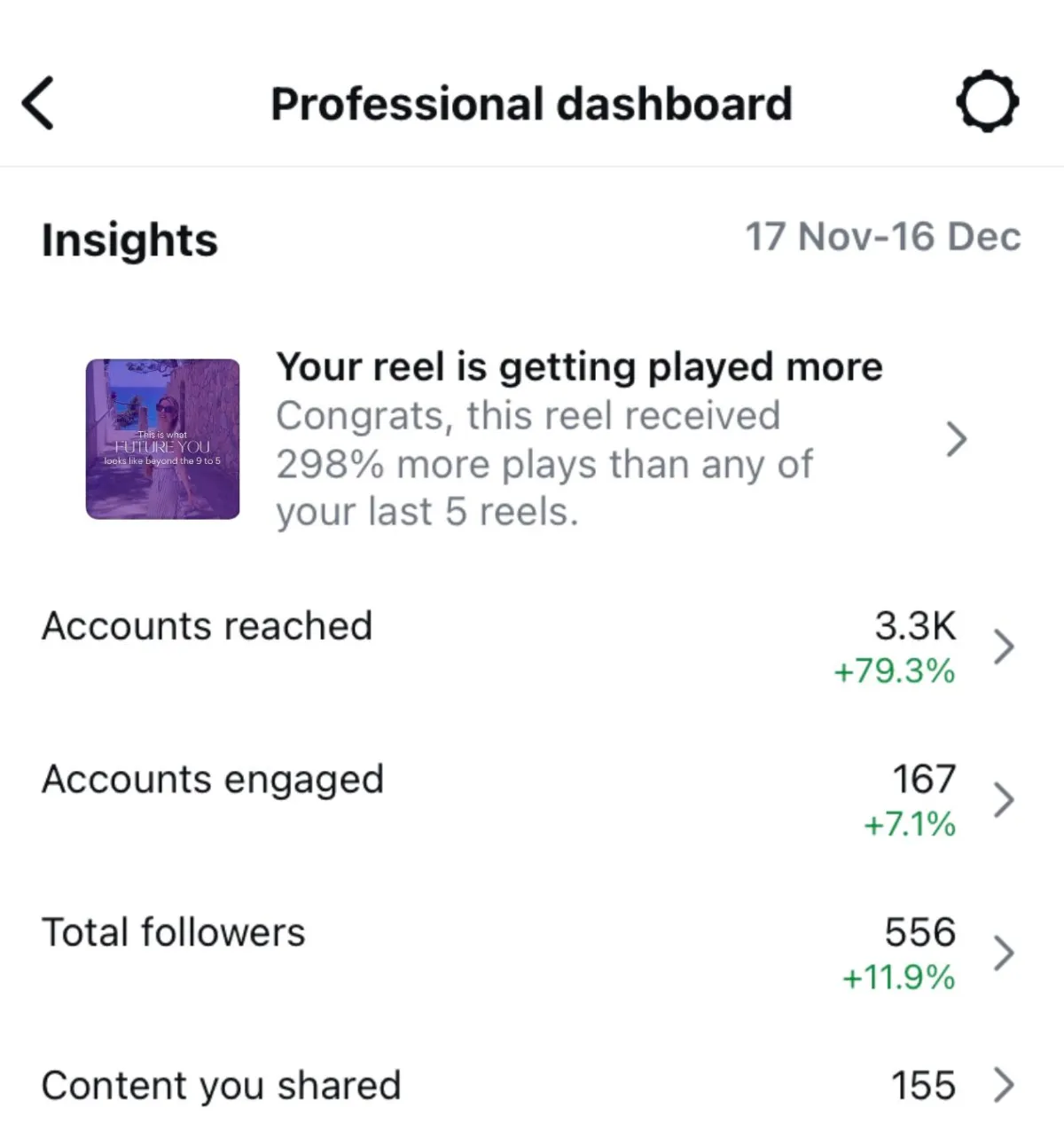Change the 17 Nov-16 Dec date range
The width and height of the screenshot is (1064, 1139).
883,237
